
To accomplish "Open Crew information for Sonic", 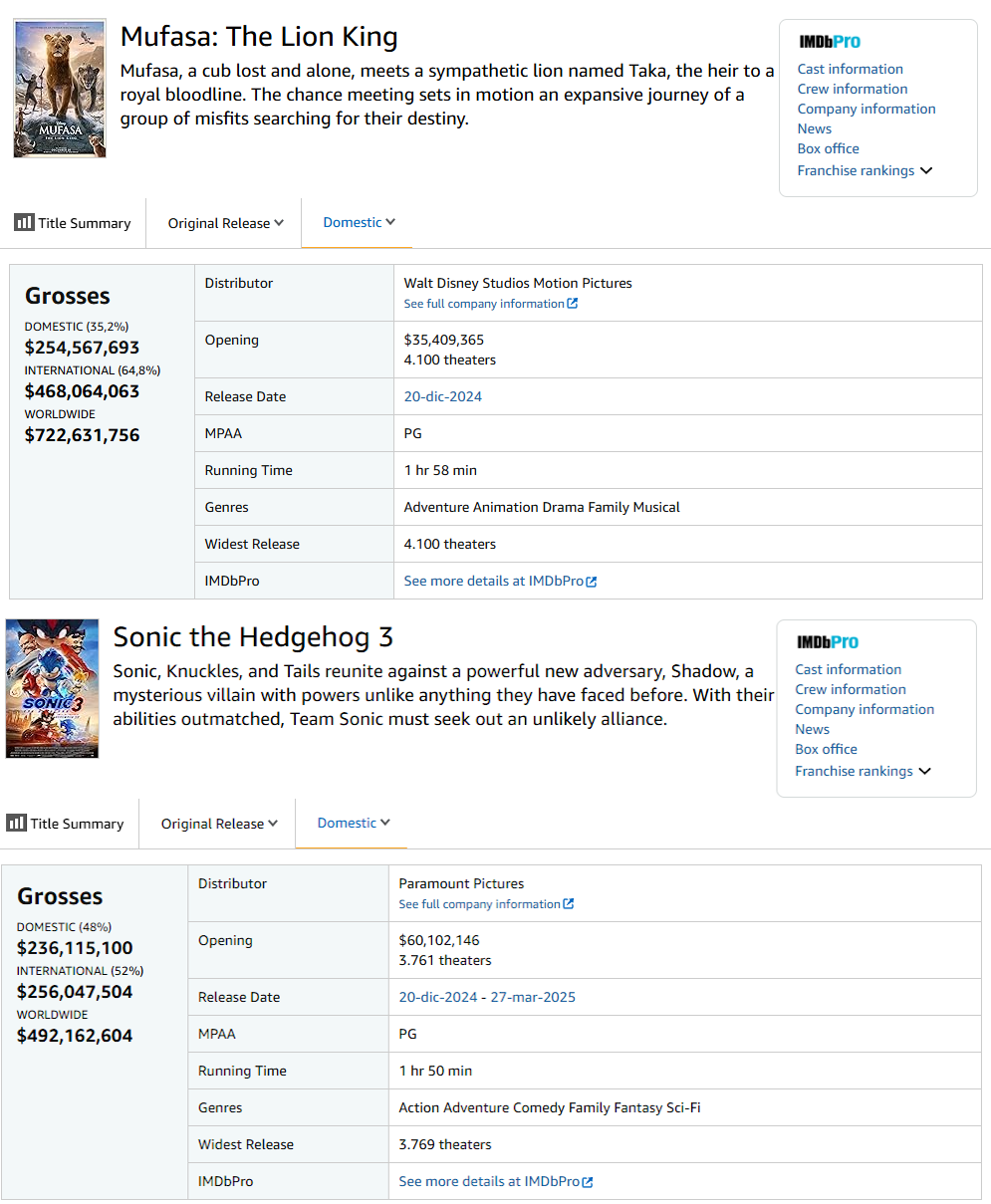I will pyautogui.click(x=851, y=689).
